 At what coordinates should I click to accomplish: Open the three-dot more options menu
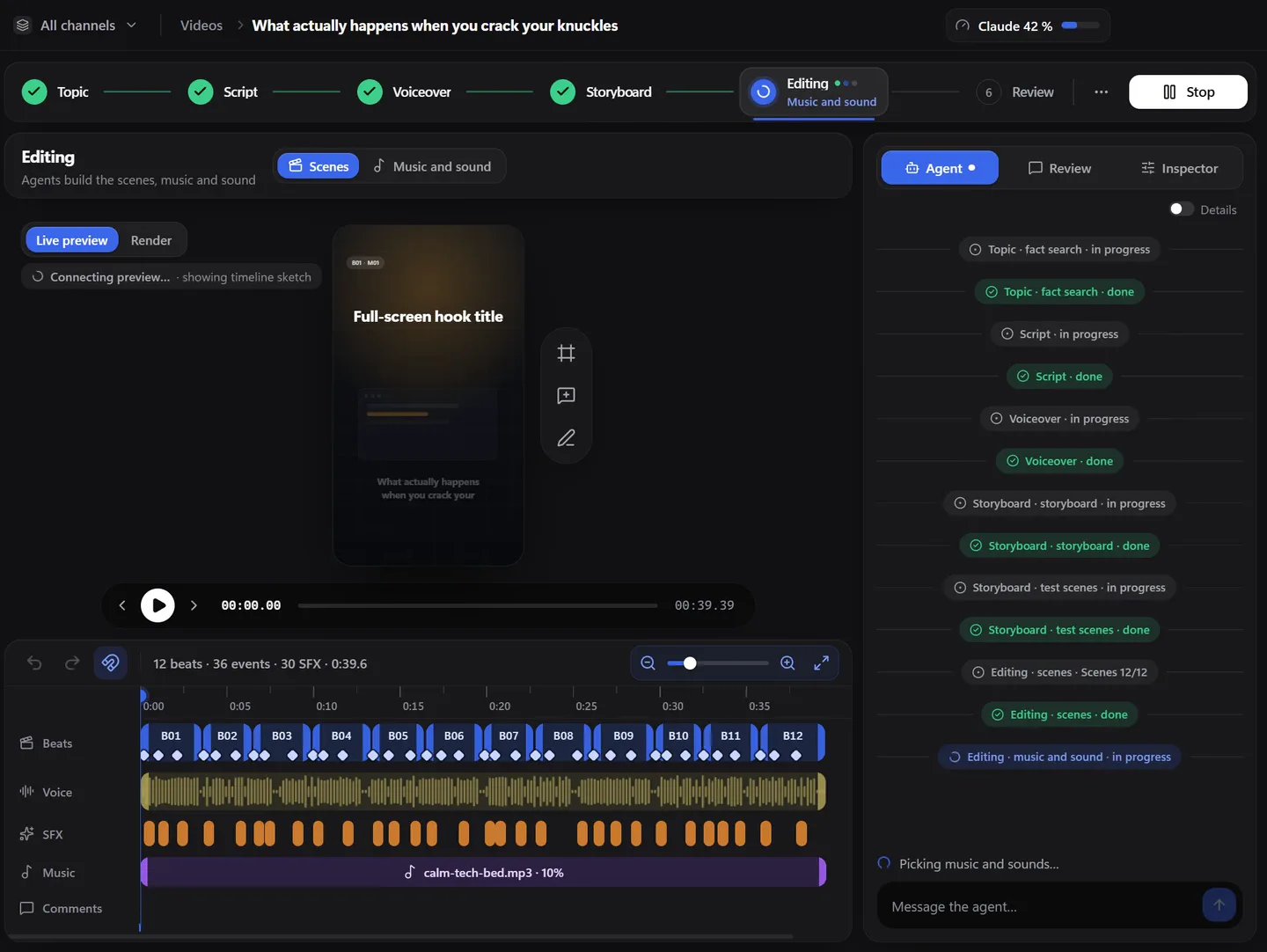1101,92
